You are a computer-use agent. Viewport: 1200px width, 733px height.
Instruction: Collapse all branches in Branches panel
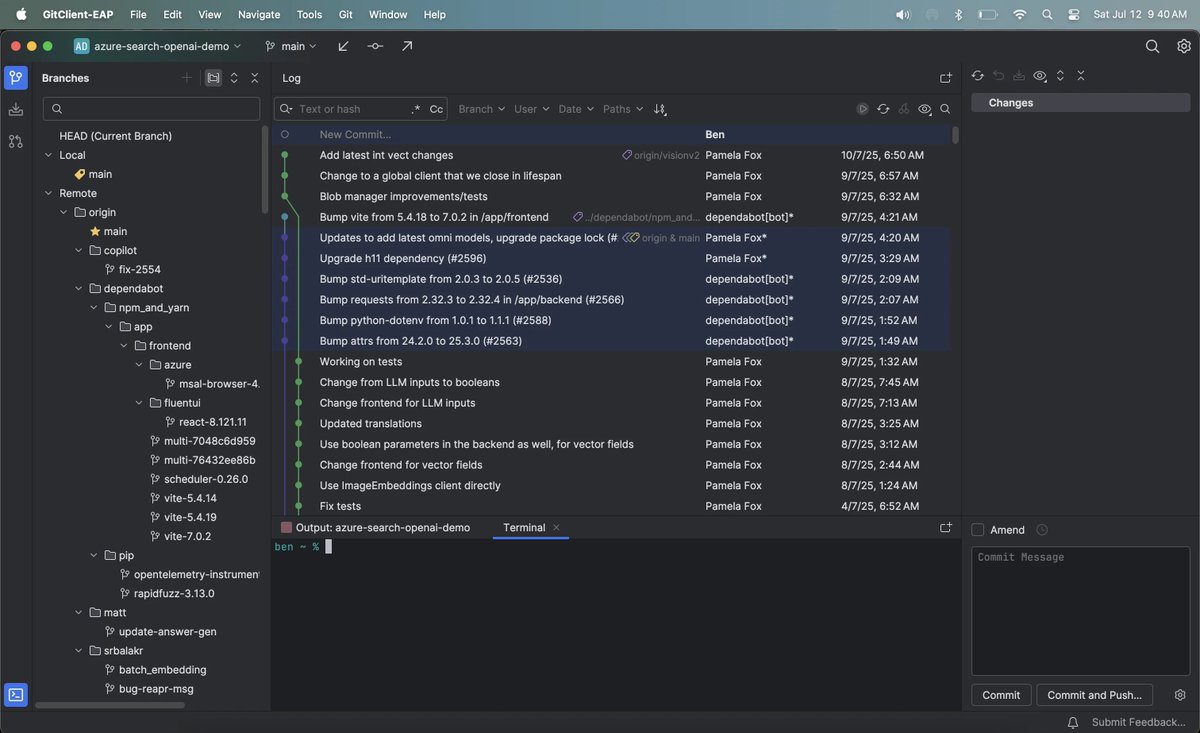click(x=254, y=78)
